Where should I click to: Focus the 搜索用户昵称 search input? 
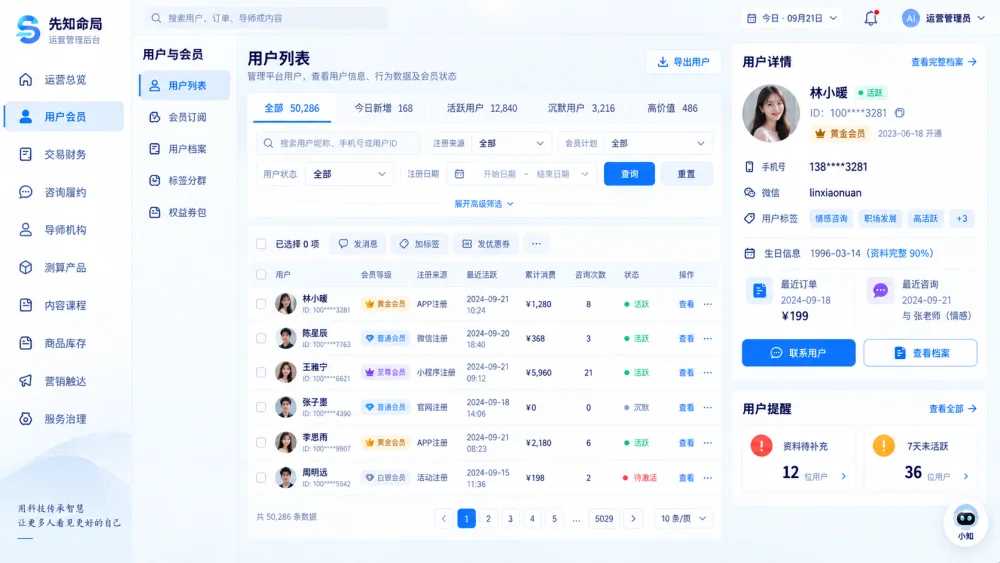click(338, 143)
